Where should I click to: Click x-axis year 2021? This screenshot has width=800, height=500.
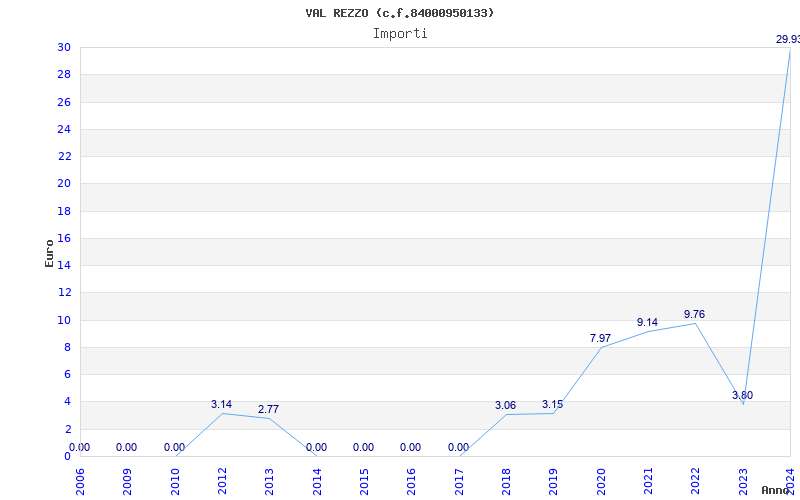pyautogui.click(x=648, y=482)
